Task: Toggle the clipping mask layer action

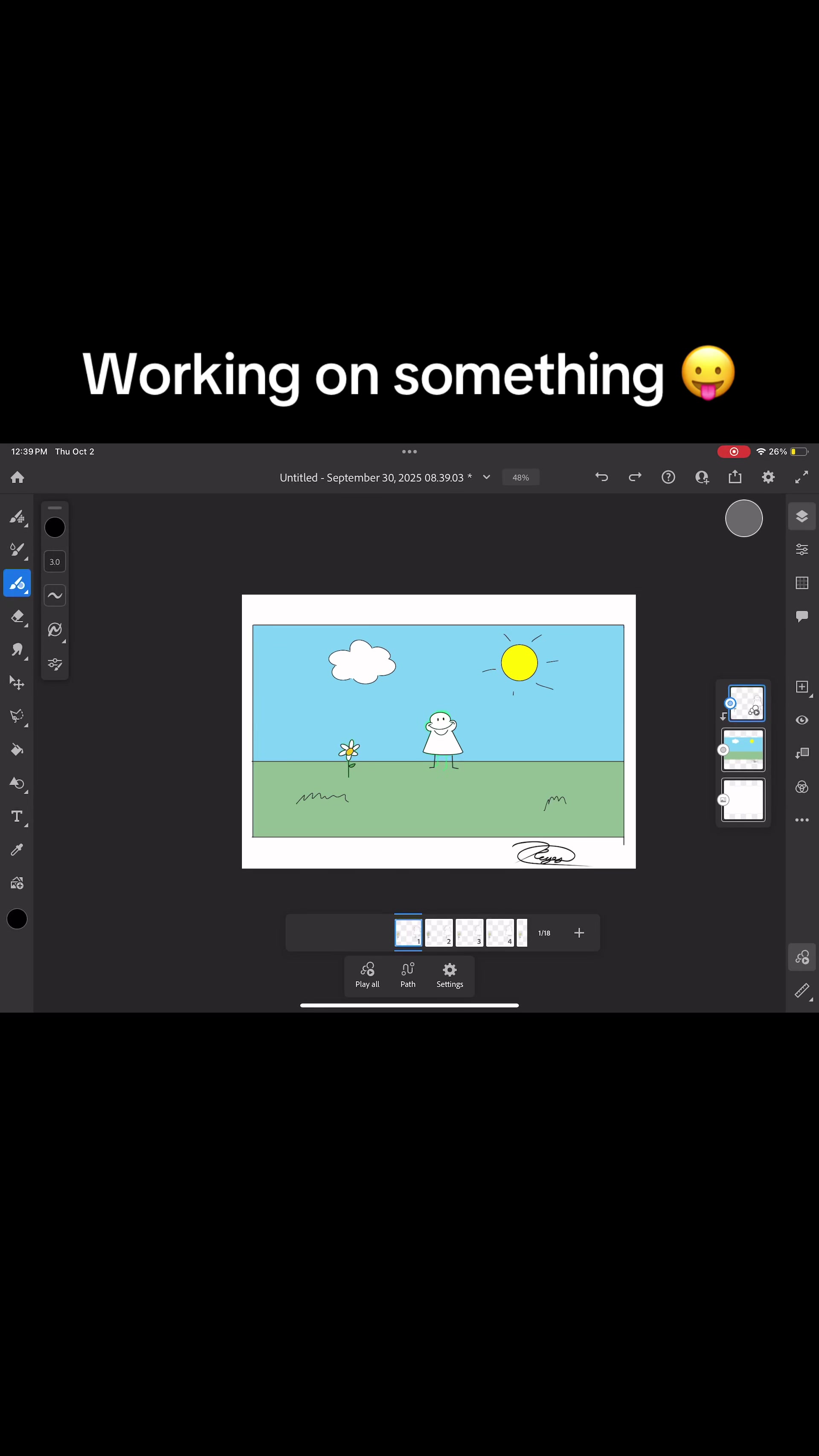Action: tap(802, 754)
